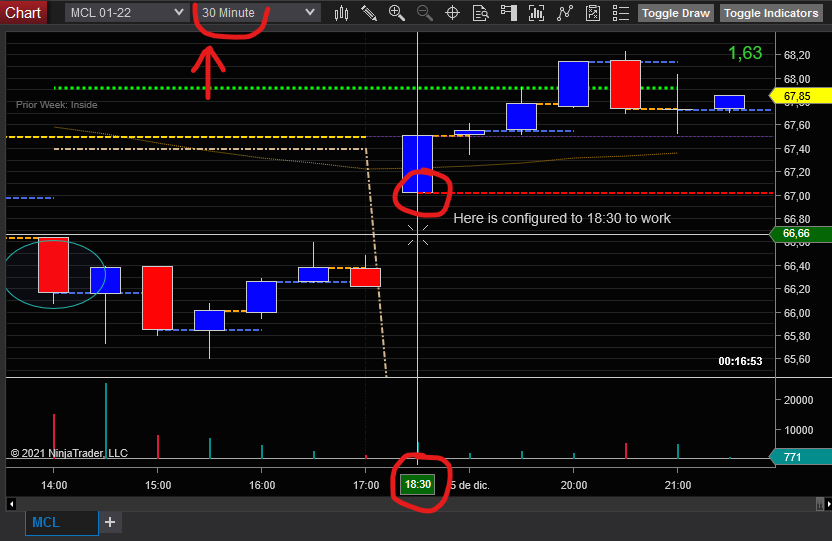Click the tallest teal volume bar at 14:30
Viewport: 832px width, 541px height.
tap(106, 421)
